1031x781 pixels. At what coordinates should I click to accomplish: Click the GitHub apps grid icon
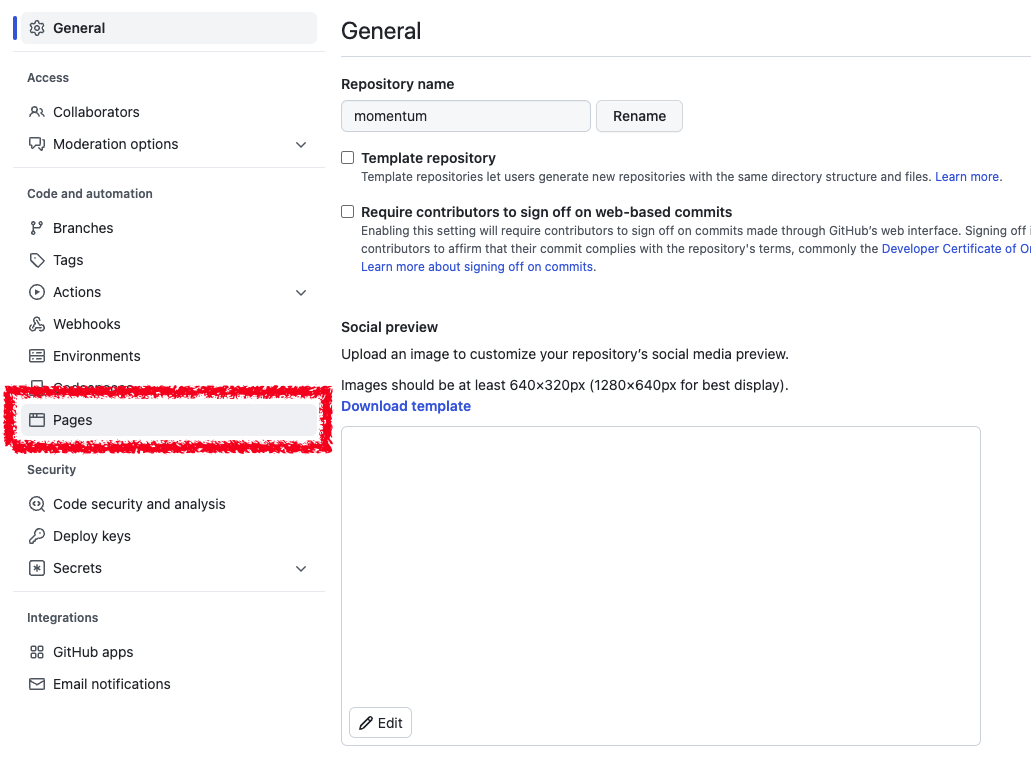click(x=37, y=652)
